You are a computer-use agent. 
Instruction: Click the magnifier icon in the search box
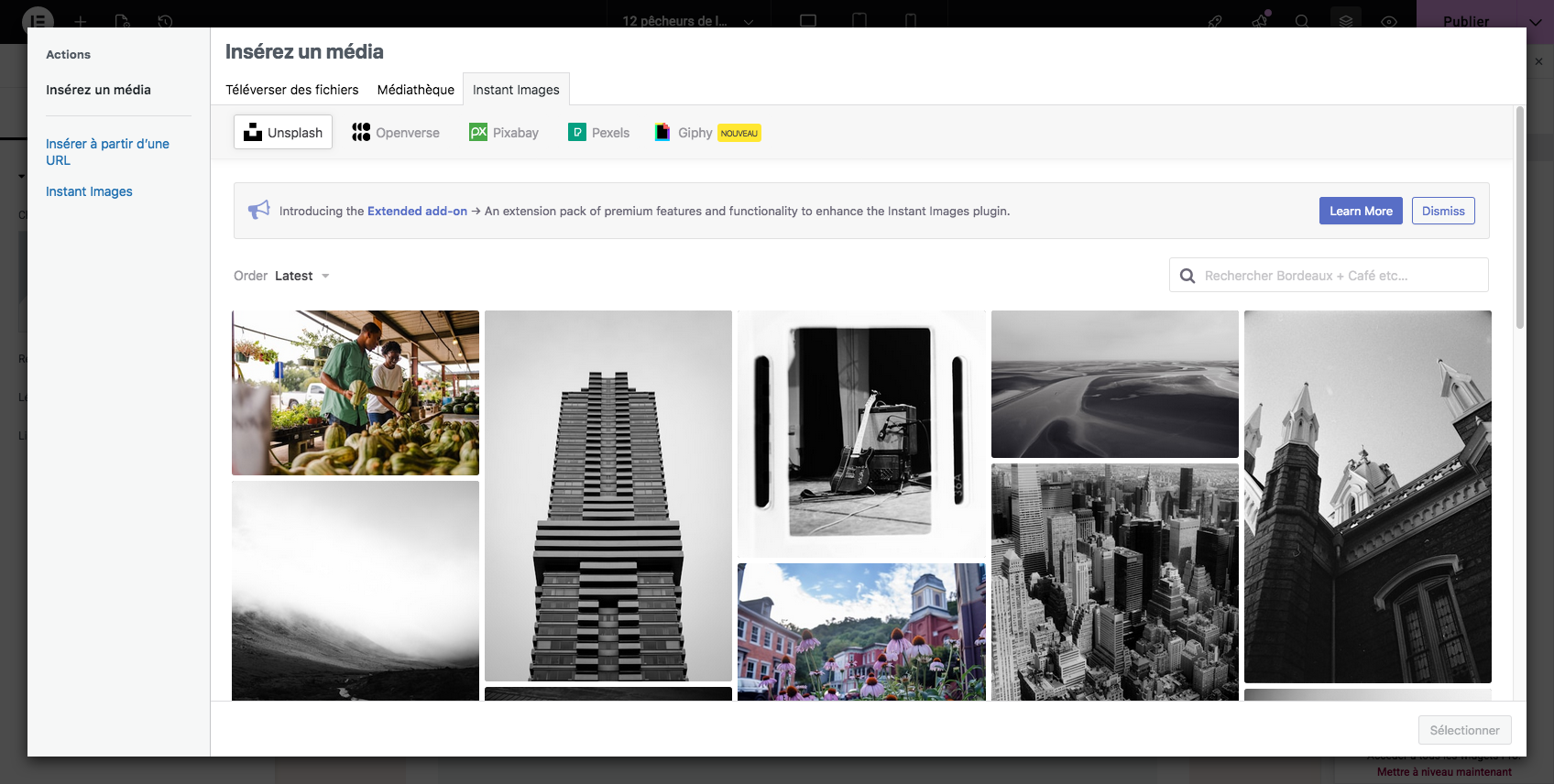click(x=1187, y=276)
